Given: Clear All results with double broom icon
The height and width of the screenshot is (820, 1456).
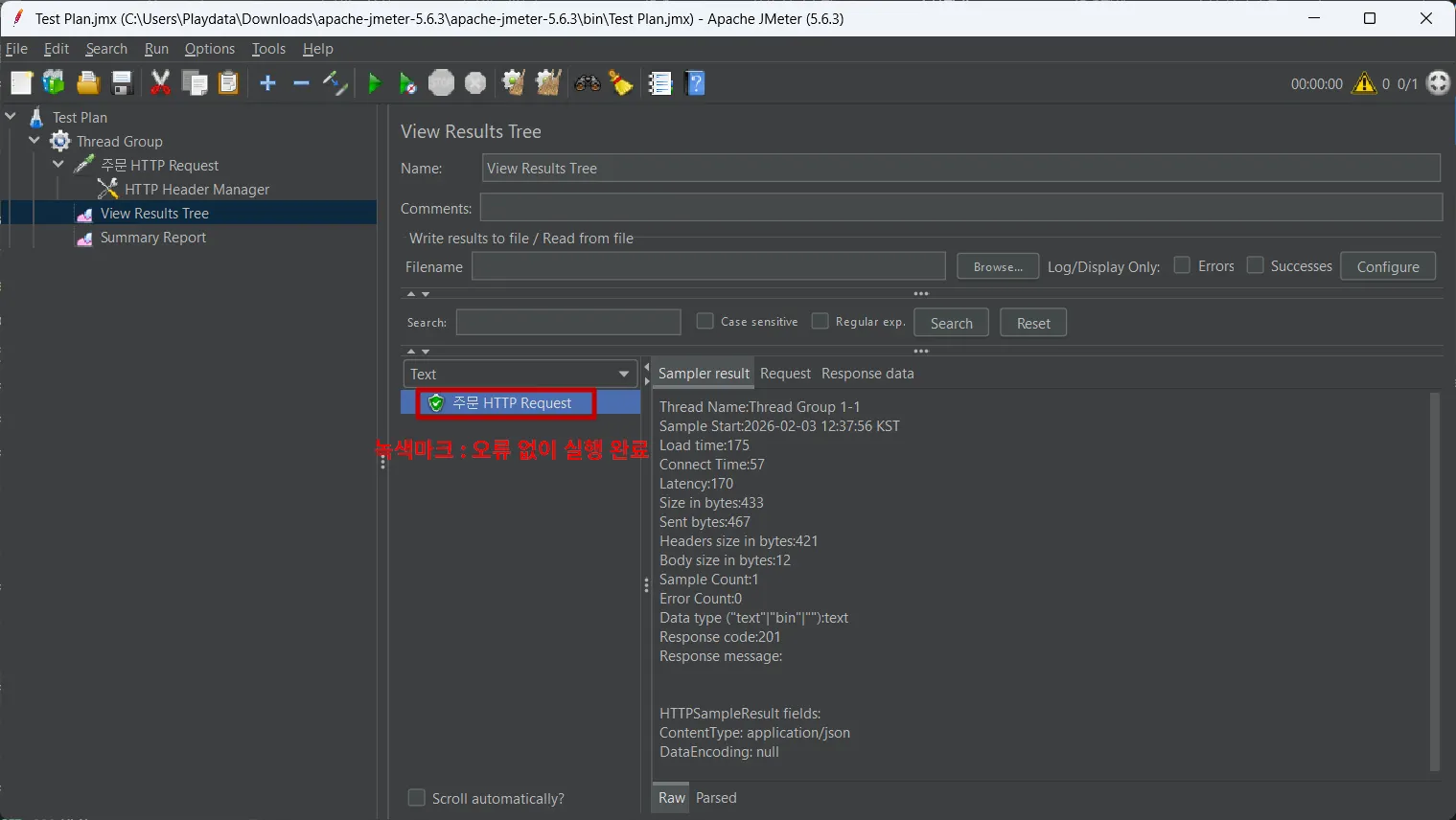Looking at the screenshot, I should pyautogui.click(x=548, y=83).
